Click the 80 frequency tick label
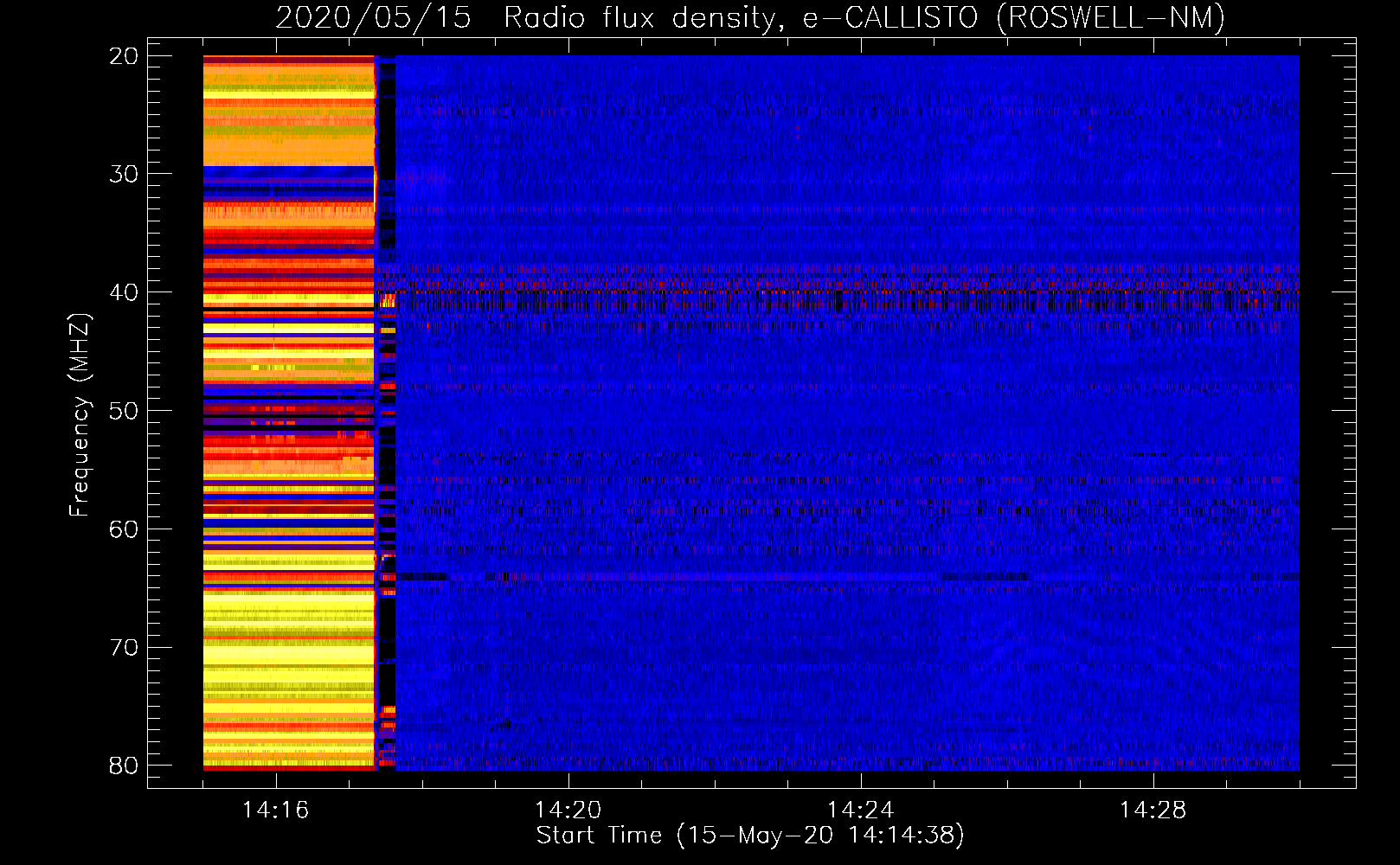The width and height of the screenshot is (1400, 865). tap(124, 766)
